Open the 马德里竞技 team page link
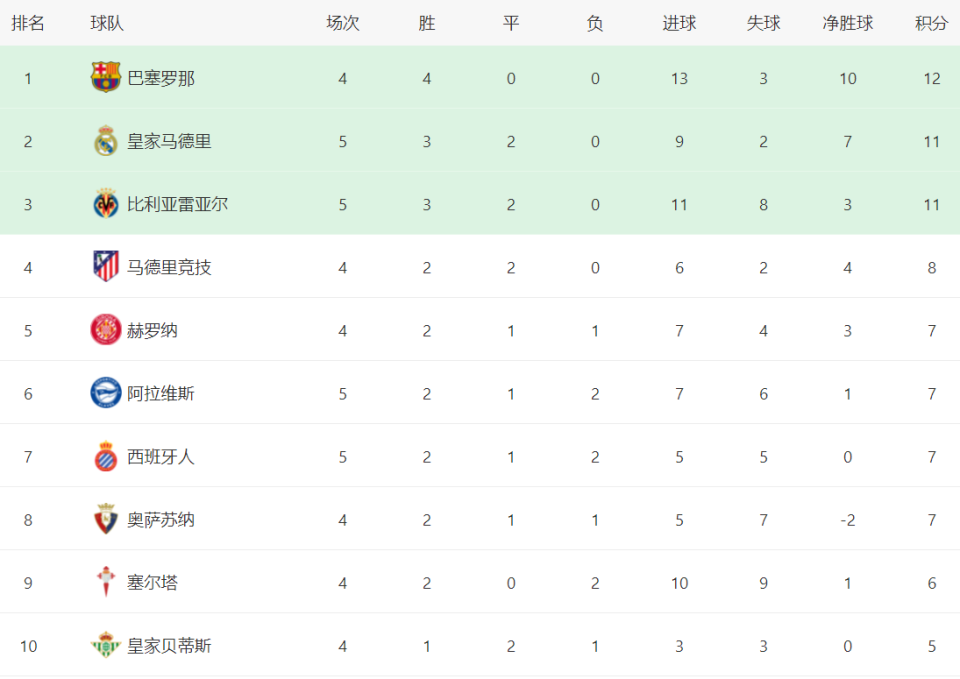960x679 pixels. coord(170,268)
